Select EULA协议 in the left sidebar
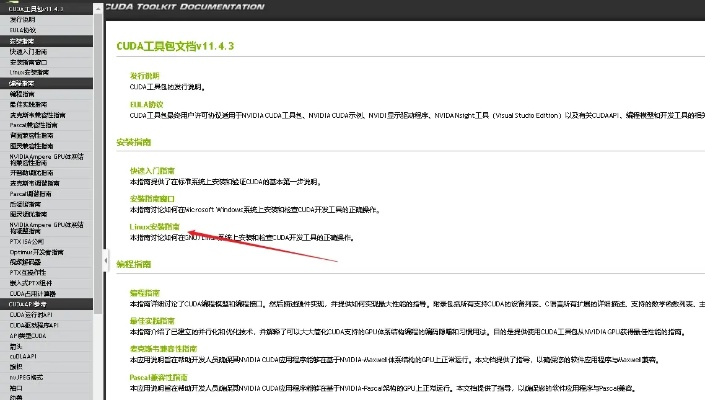This screenshot has width=705, height=400. 22,30
